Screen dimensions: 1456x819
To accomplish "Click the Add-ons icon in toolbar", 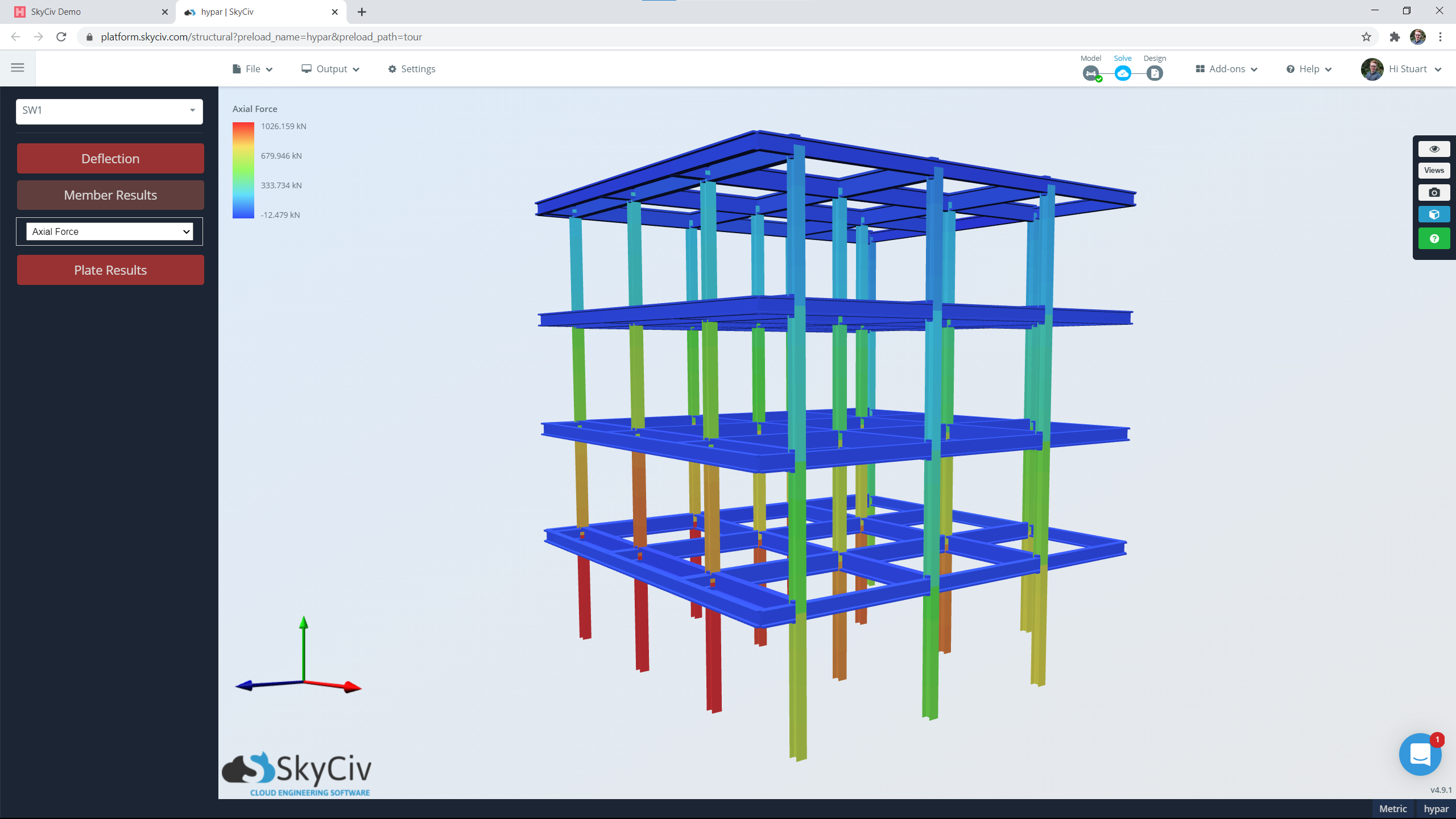I will tap(1201, 69).
